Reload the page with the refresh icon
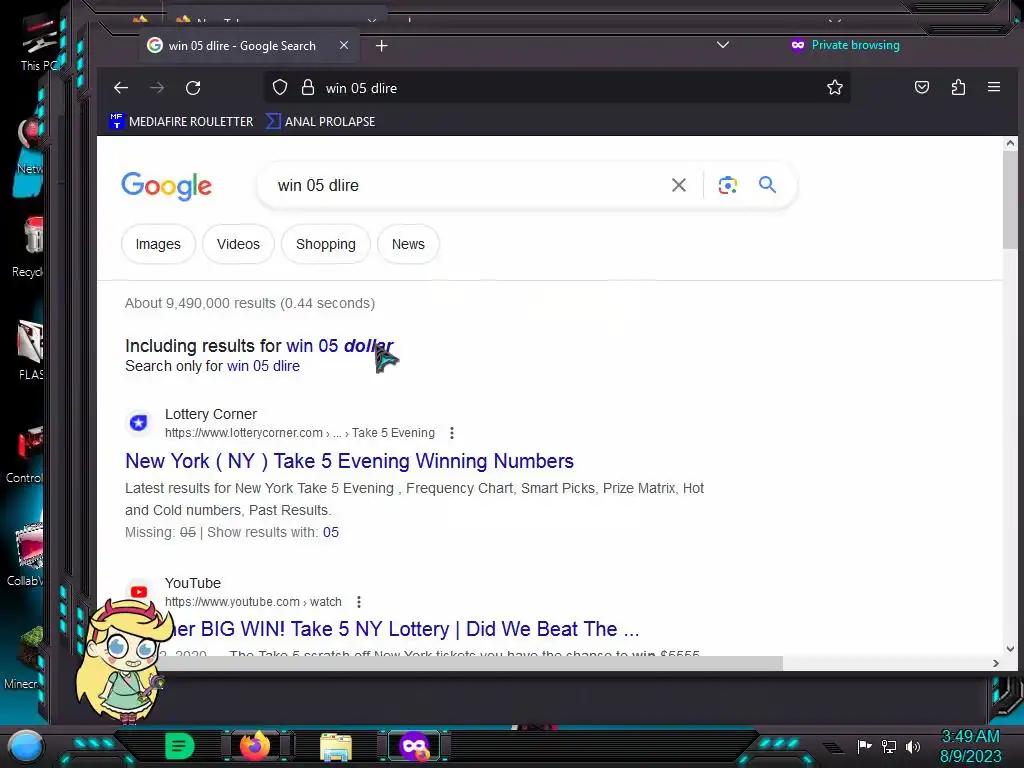The height and width of the screenshot is (768, 1024). (193, 88)
